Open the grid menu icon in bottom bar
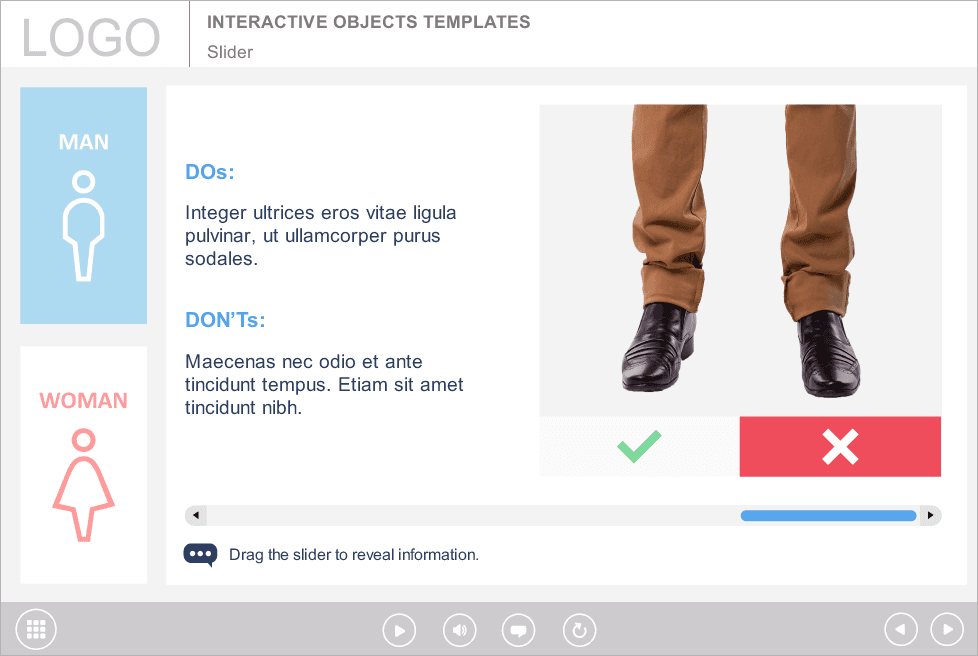Screen dimensions: 978x656 [36, 629]
